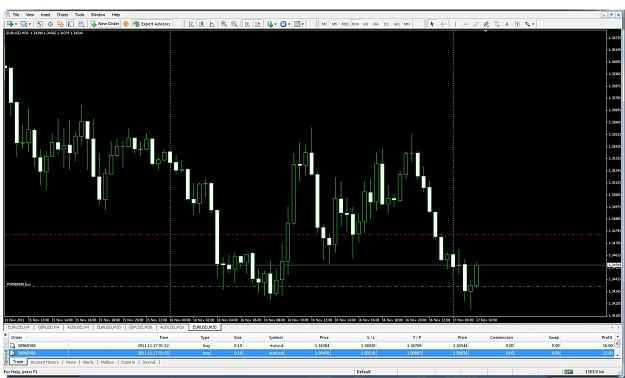Open the Arrows objects dropdown
625x378 pixels.
pos(529,24)
